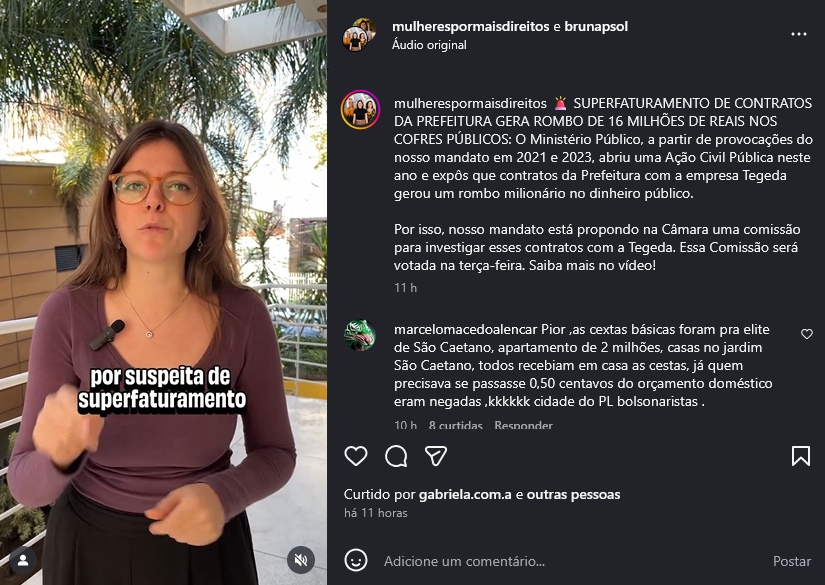Submit comment with the Postar button
The image size is (825, 585).
[x=792, y=561]
